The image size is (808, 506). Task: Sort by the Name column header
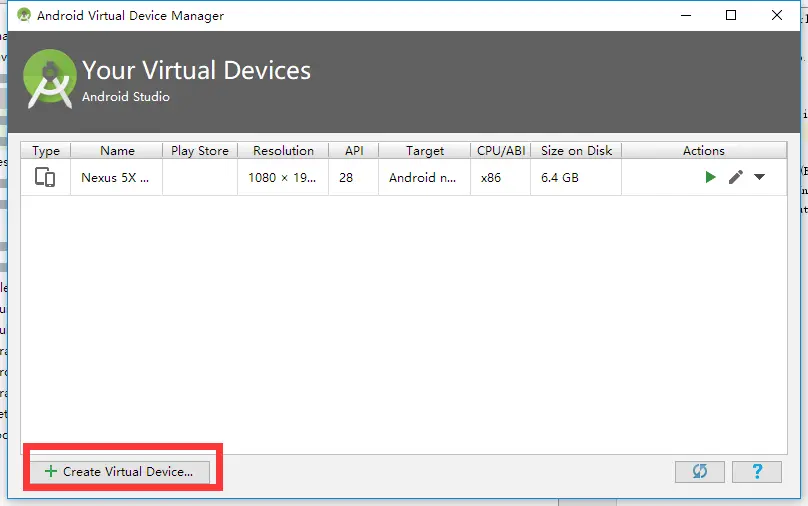(117, 150)
